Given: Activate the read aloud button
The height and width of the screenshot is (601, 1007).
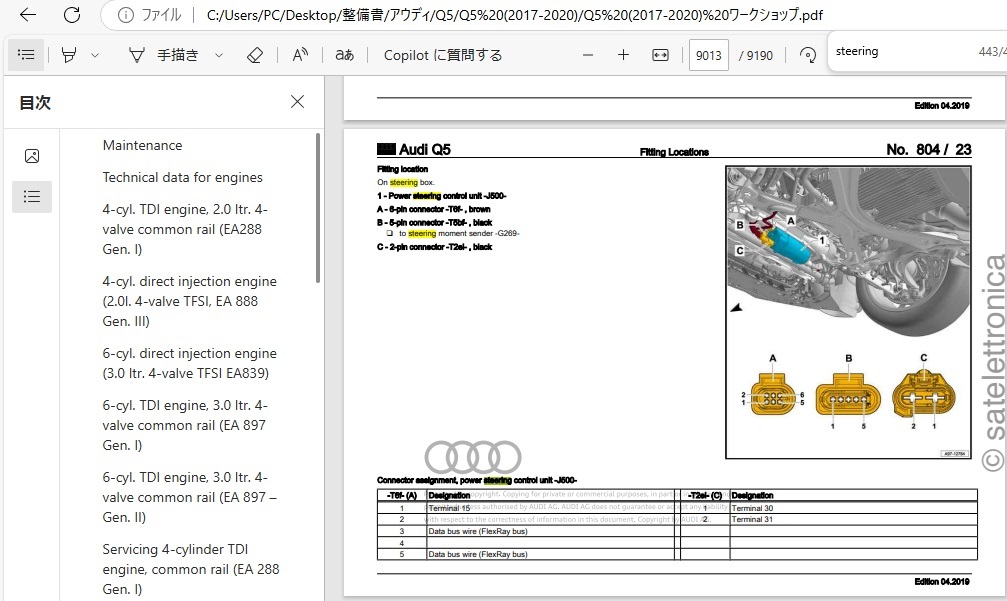Looking at the screenshot, I should (x=300, y=55).
